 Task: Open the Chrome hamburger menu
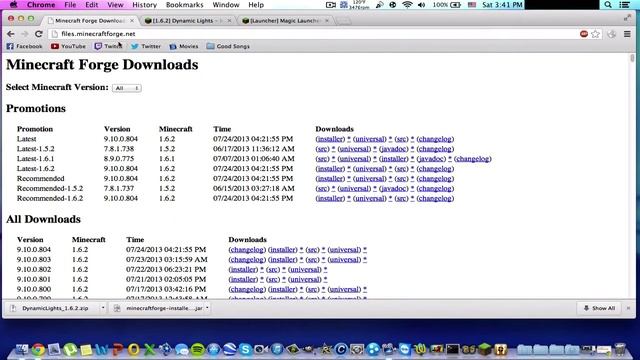click(627, 34)
